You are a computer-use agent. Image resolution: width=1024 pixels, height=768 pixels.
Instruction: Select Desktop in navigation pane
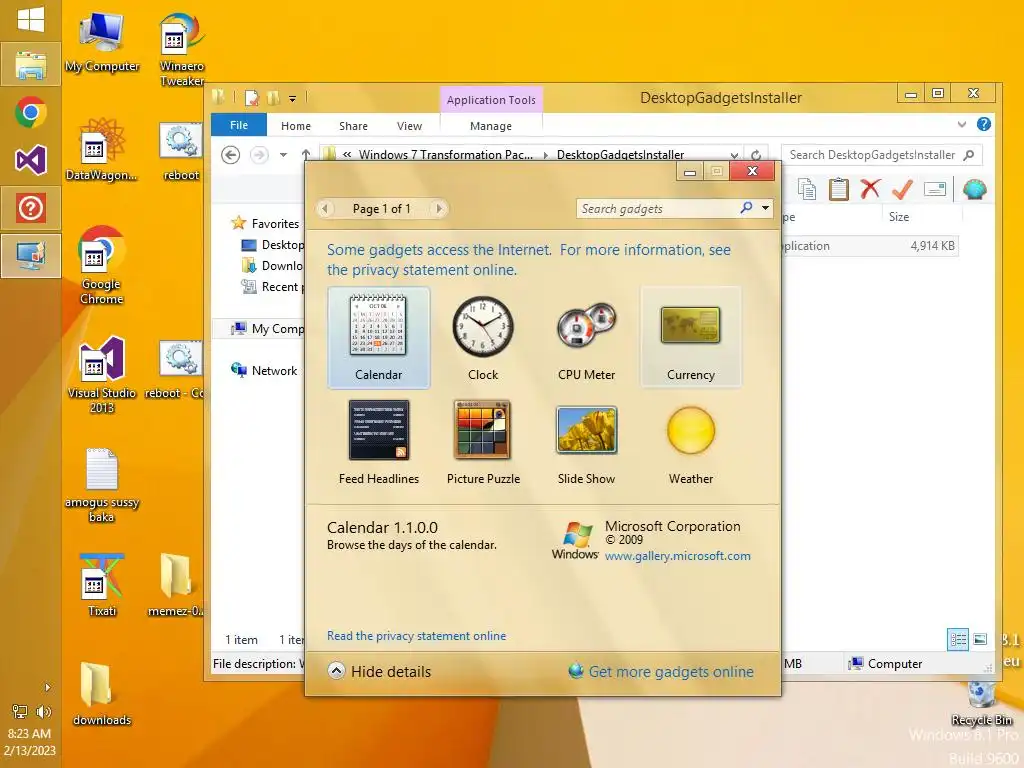pyautogui.click(x=272, y=245)
